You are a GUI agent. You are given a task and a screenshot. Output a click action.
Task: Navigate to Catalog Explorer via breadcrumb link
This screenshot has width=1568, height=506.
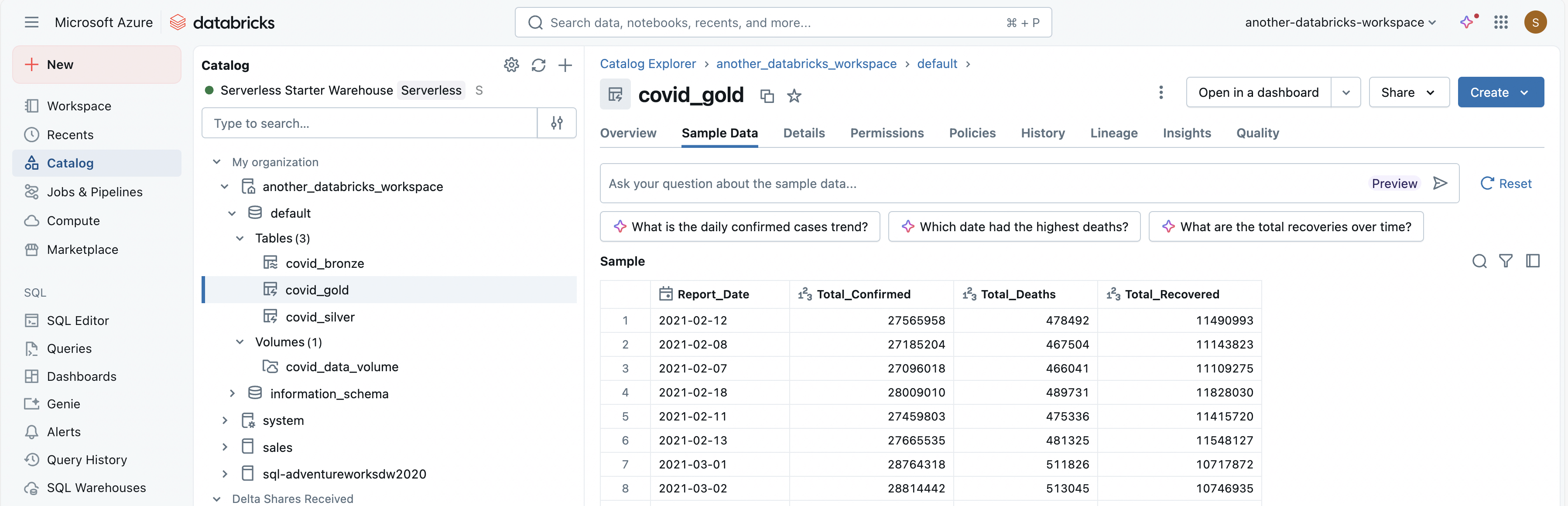pyautogui.click(x=647, y=63)
